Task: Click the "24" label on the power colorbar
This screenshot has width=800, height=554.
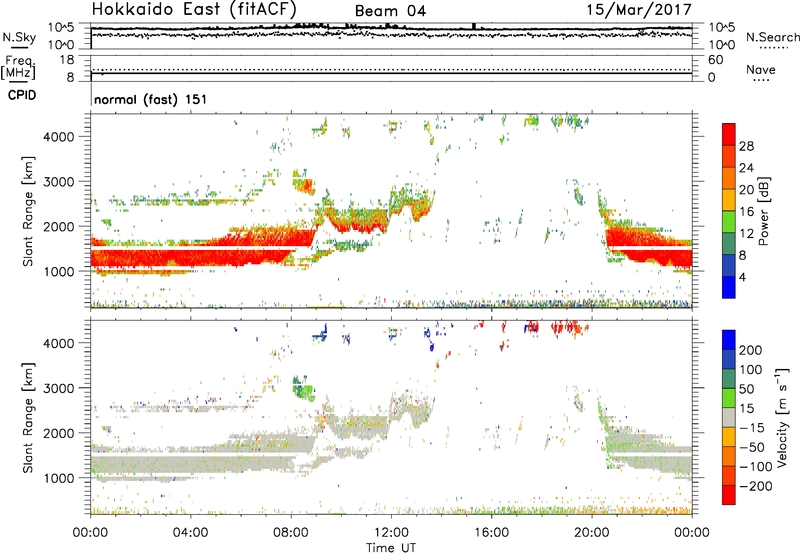Action: click(746, 168)
